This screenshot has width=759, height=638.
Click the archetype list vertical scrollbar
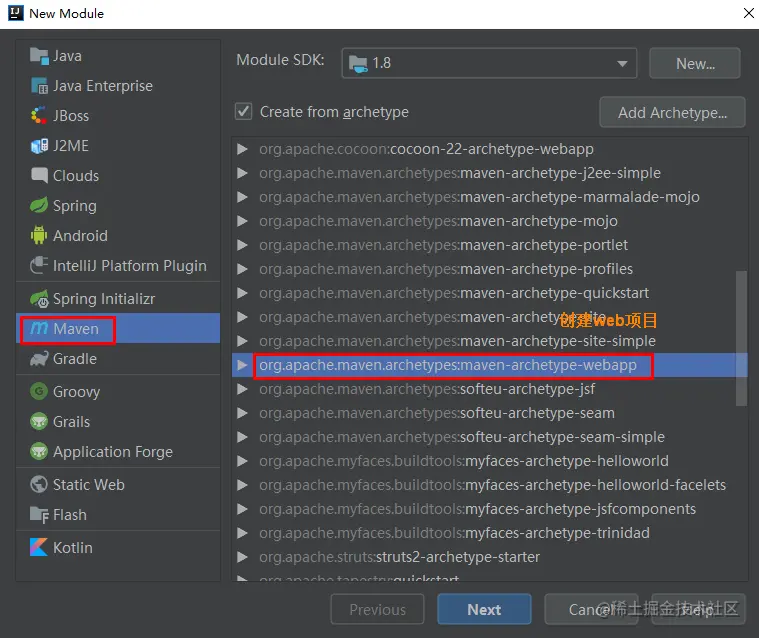(741, 338)
